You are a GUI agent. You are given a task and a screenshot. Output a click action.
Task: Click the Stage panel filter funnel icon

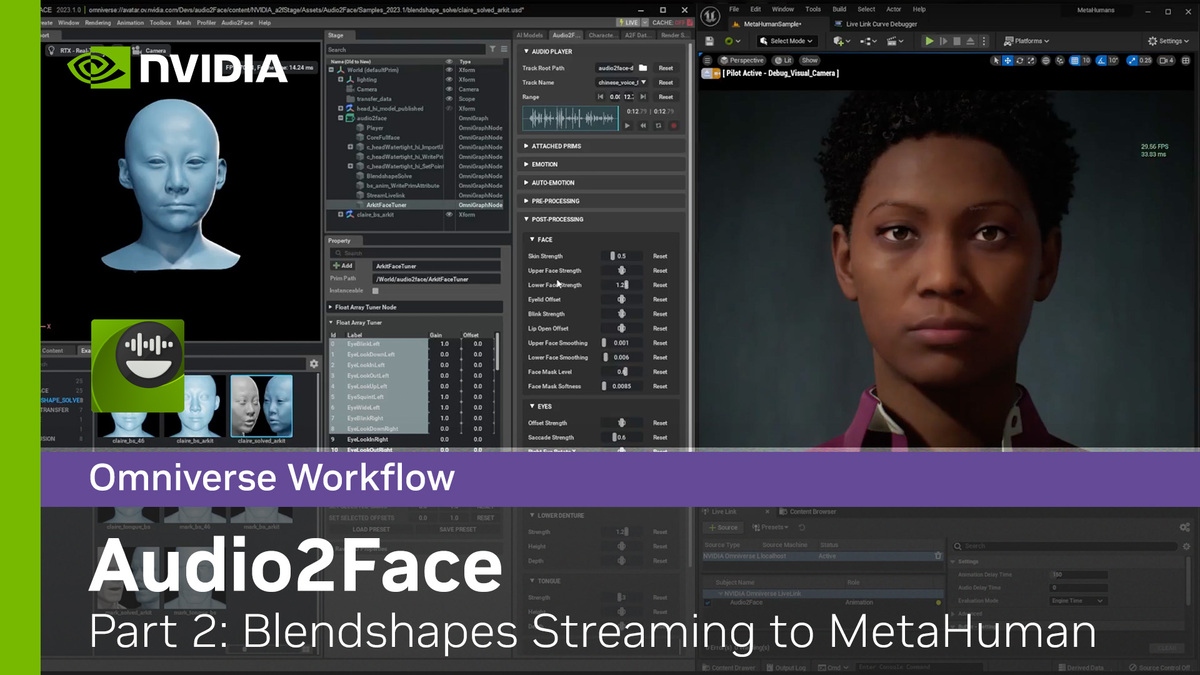coord(491,48)
